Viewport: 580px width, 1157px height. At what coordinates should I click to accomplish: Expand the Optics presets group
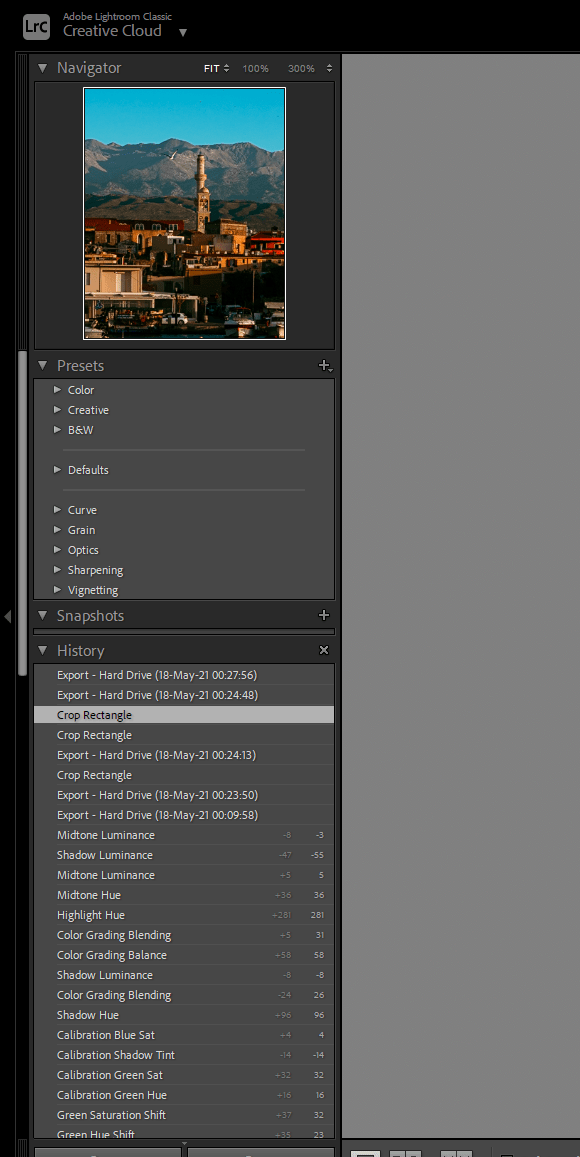[58, 550]
